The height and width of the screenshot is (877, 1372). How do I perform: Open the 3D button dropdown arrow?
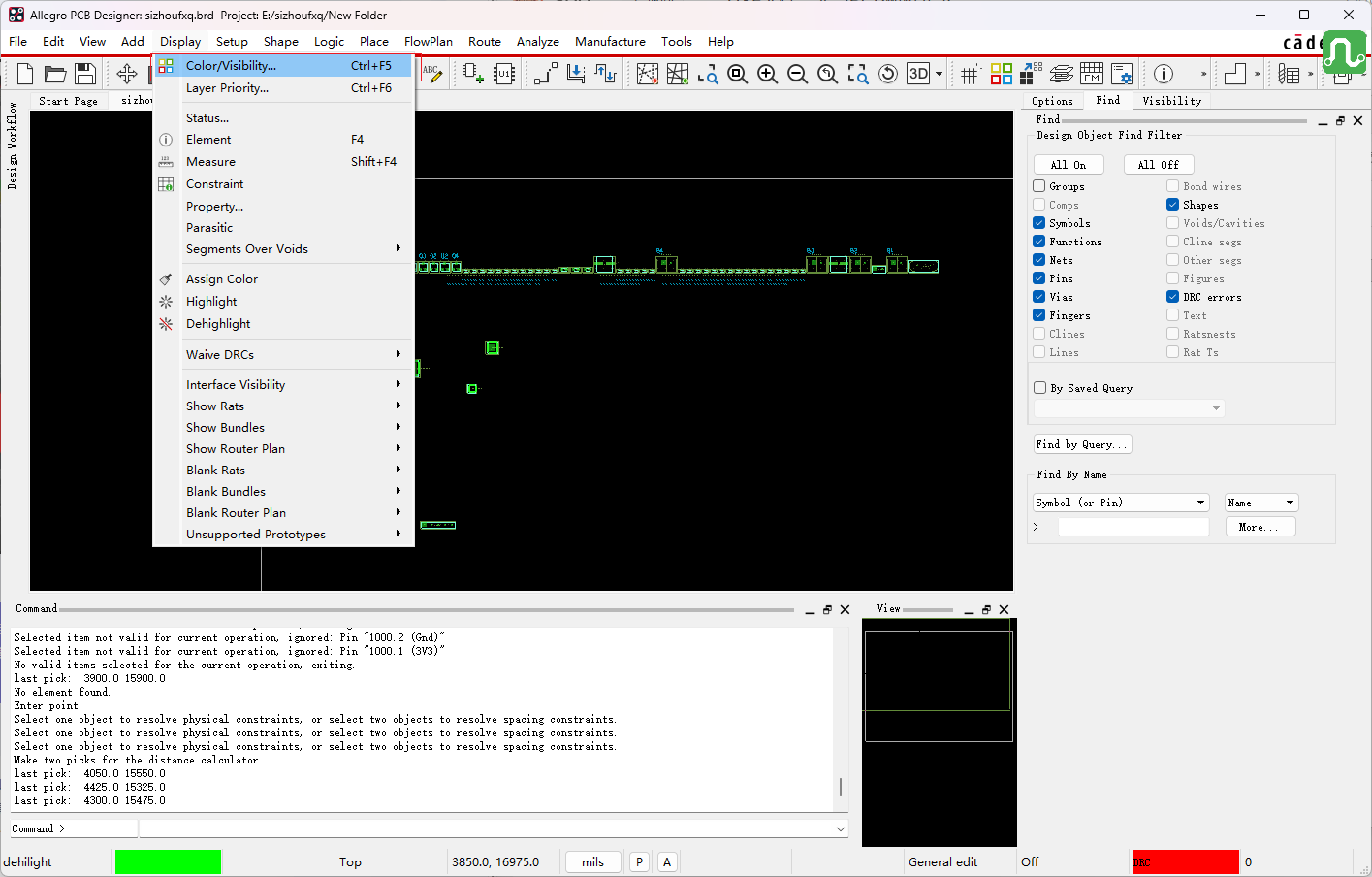(x=939, y=74)
